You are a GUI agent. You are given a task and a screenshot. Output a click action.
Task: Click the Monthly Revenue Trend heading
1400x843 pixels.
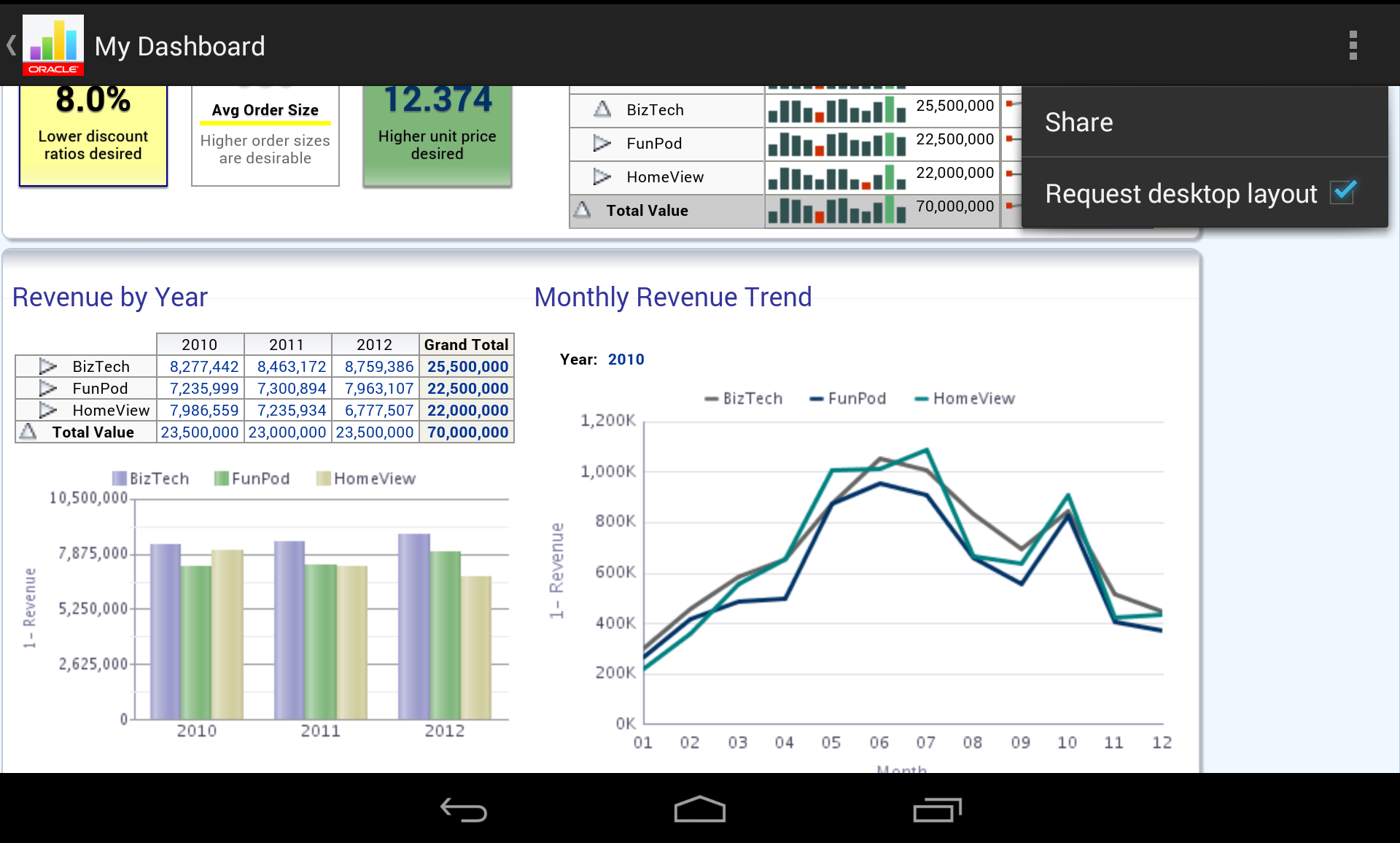tap(673, 297)
